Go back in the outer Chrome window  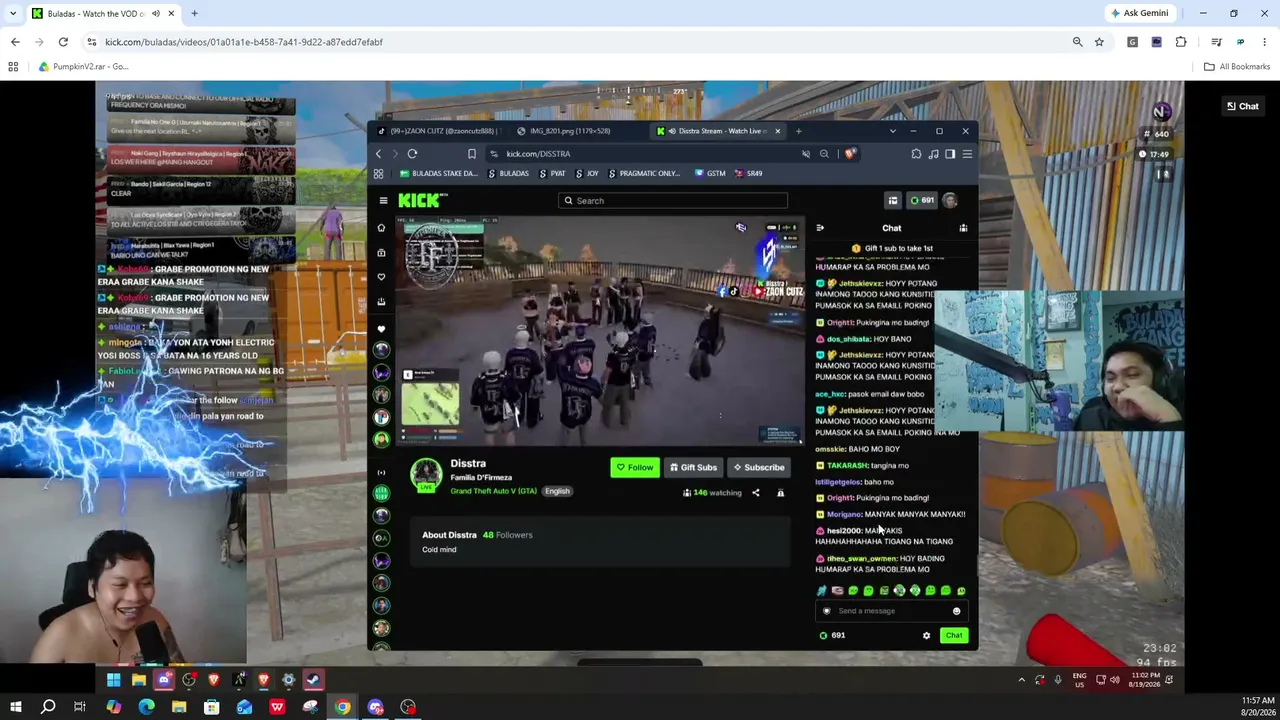(x=15, y=42)
